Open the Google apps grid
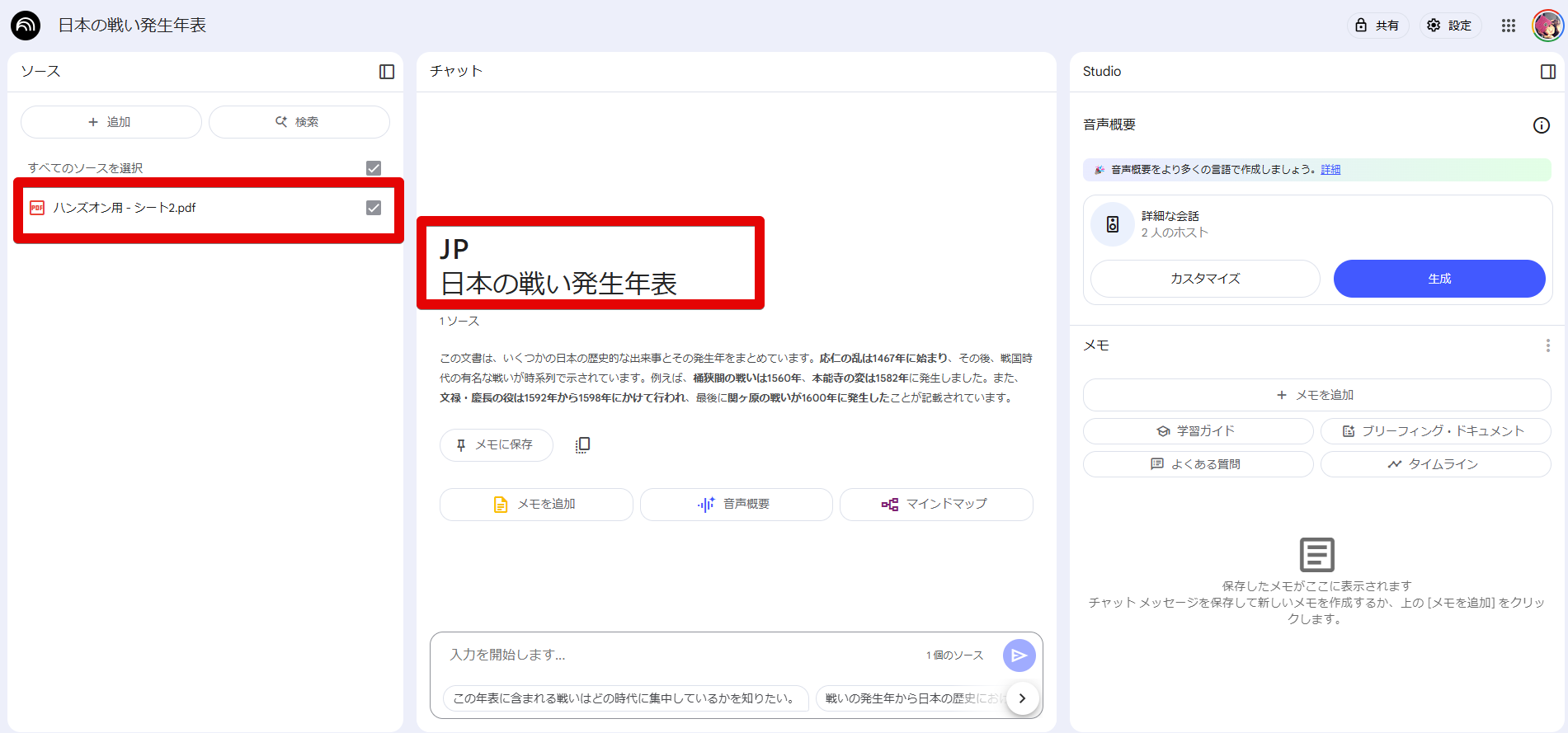The image size is (1568, 733). (1509, 26)
